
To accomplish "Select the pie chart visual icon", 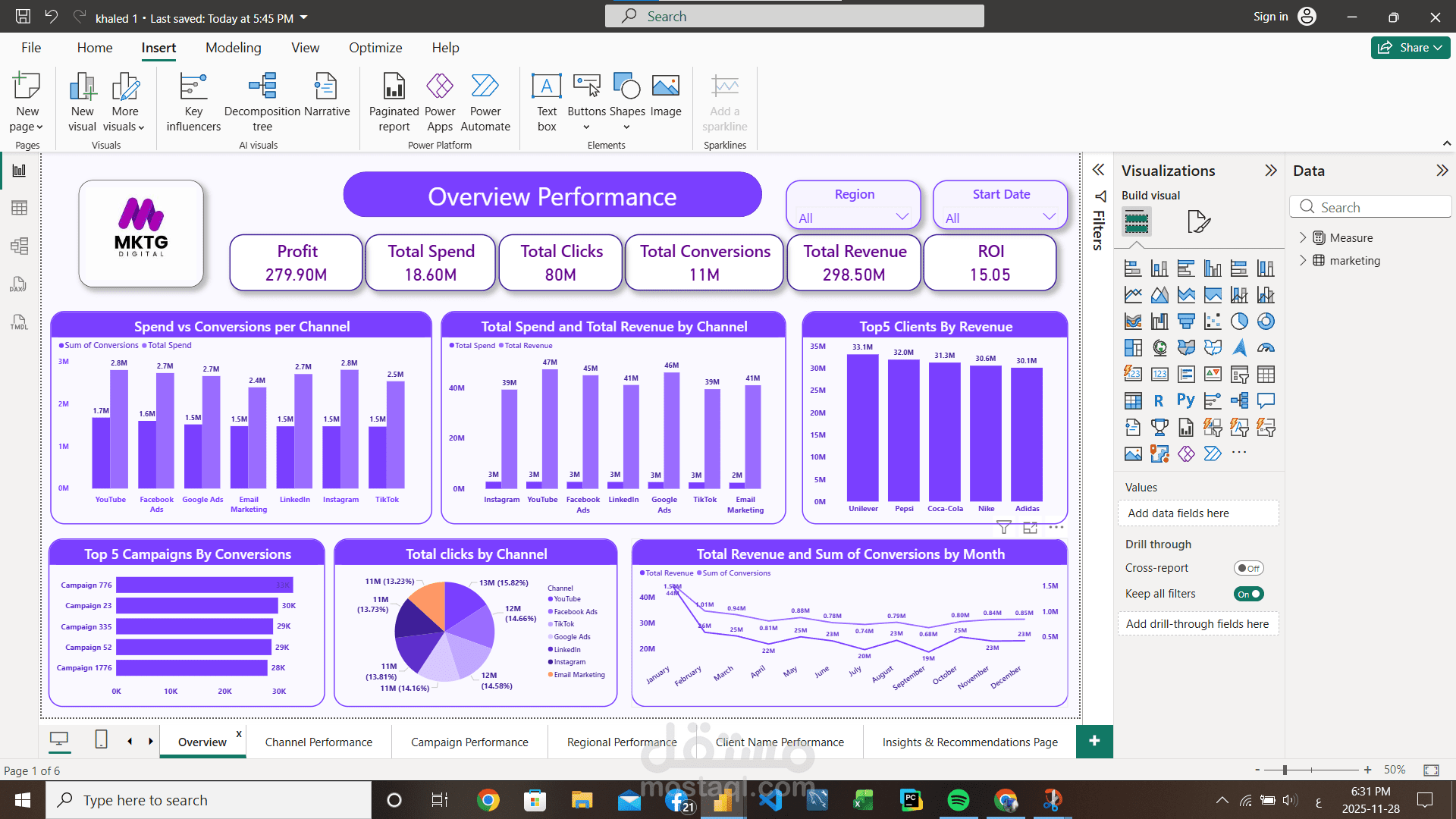I will [1239, 321].
